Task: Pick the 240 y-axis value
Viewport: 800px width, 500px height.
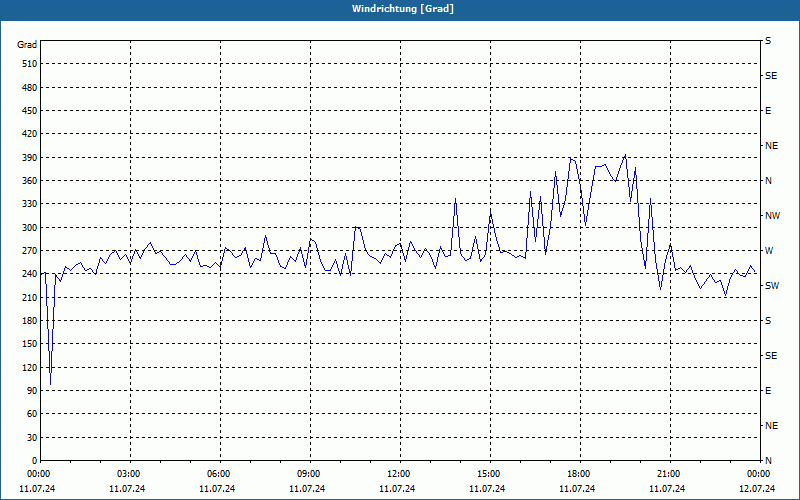Action: [x=29, y=274]
